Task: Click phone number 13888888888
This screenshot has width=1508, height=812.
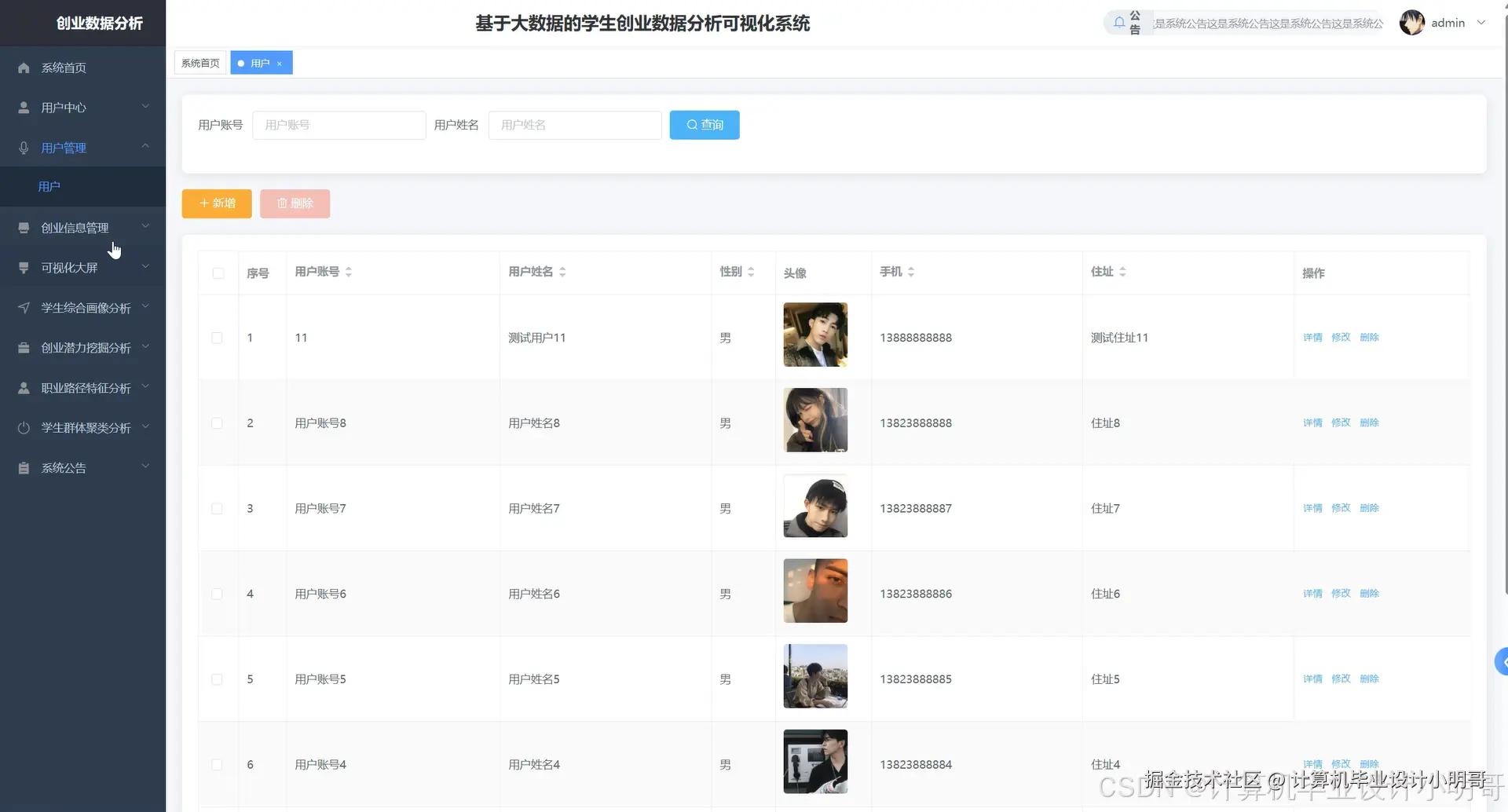Action: coord(916,338)
